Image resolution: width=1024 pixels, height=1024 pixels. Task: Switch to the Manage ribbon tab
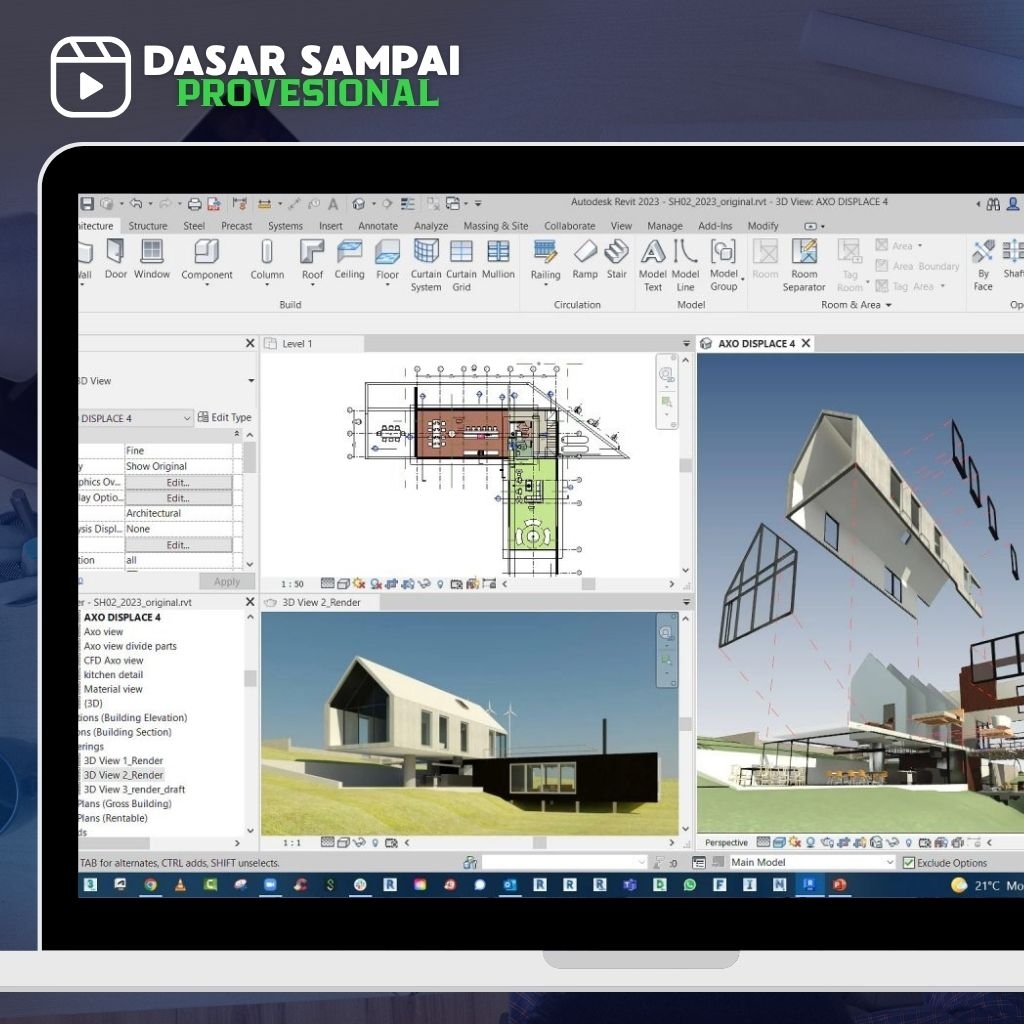pos(665,226)
